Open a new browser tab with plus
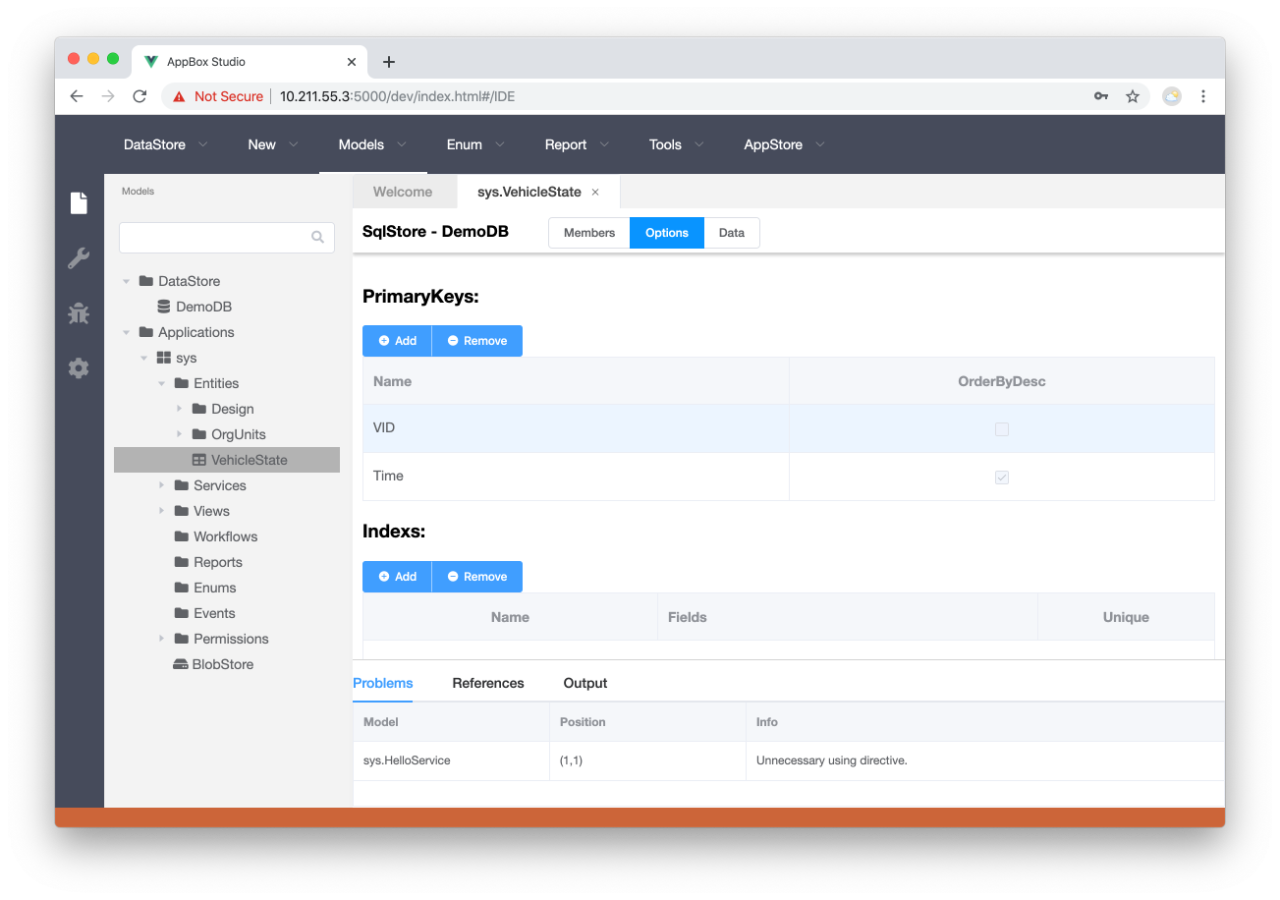This screenshot has width=1280, height=900. point(389,62)
